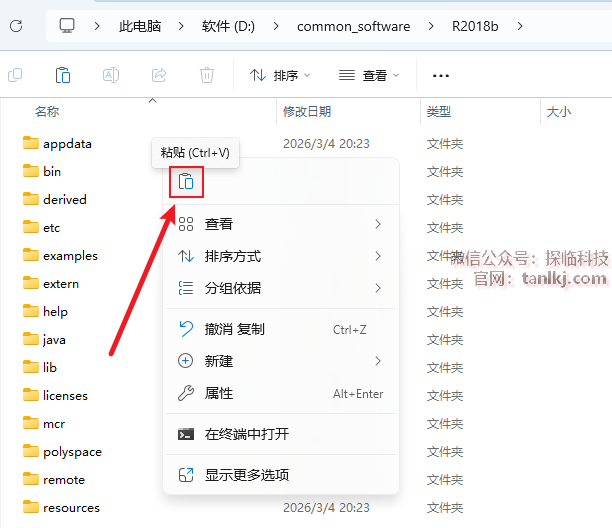Select the derived folder name
612x528 pixels.
coord(65,199)
